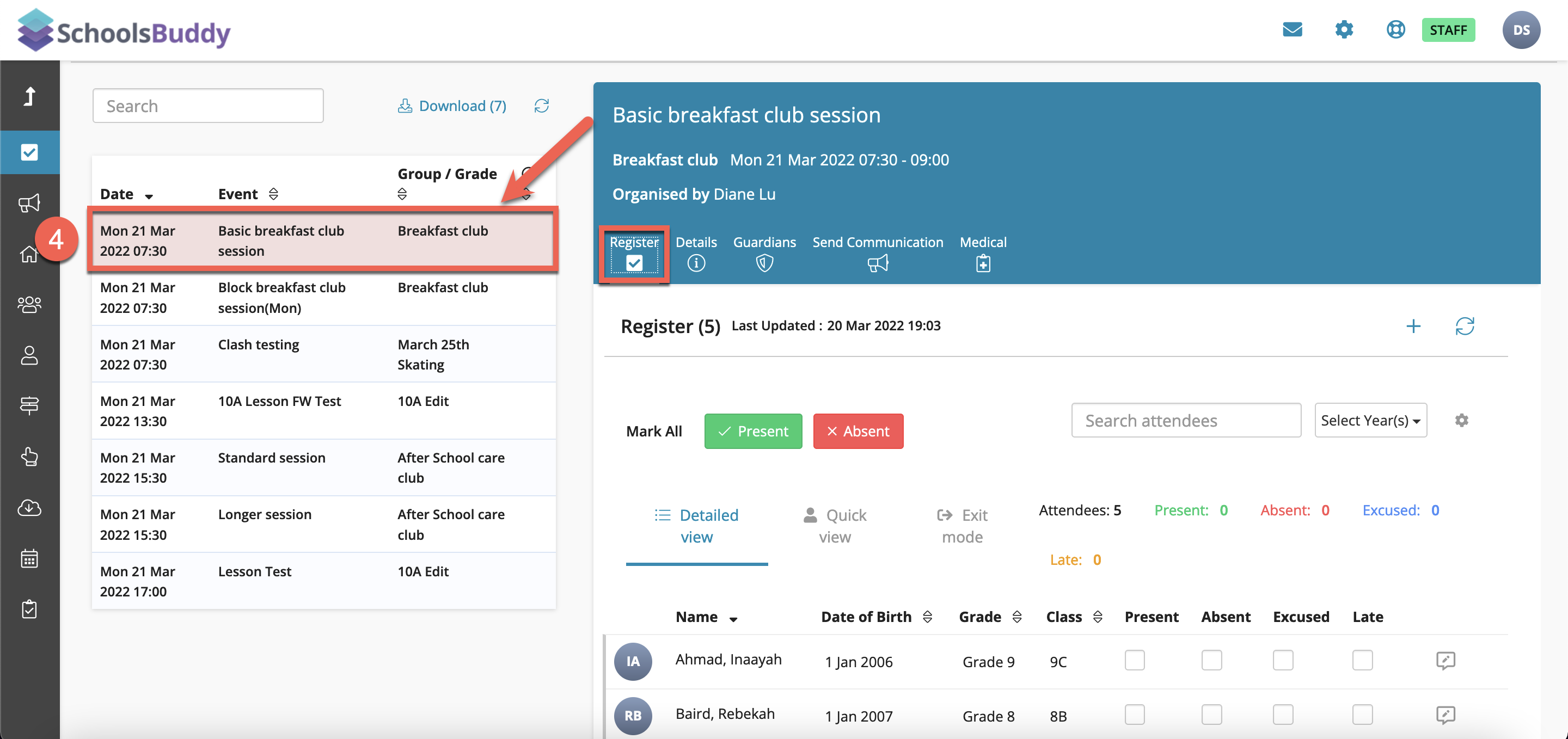This screenshot has height=739, width=1568.
Task: Mark Baird, Rebekah as Absent
Action: coord(1211,715)
